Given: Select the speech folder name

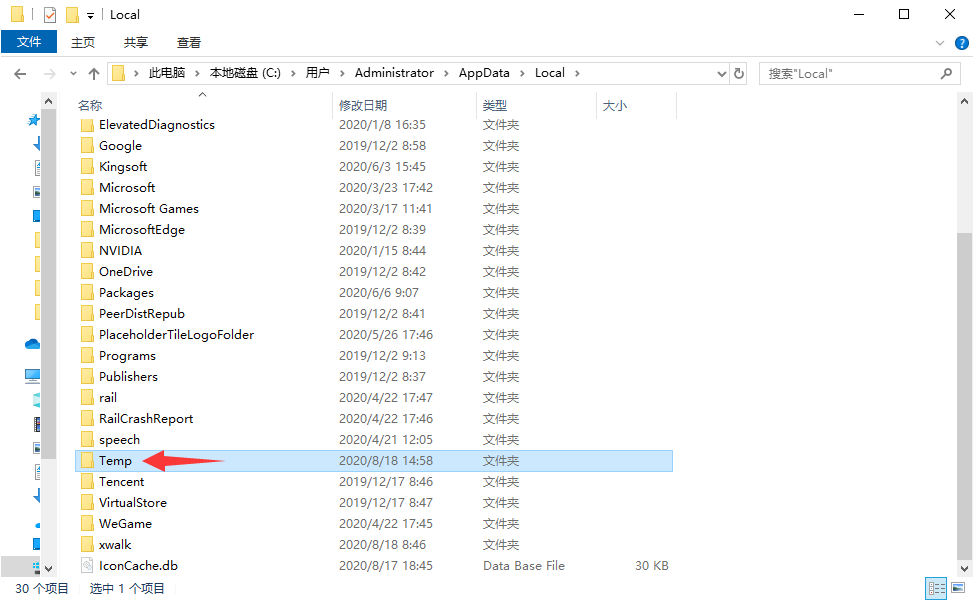Looking at the screenshot, I should 119,440.
